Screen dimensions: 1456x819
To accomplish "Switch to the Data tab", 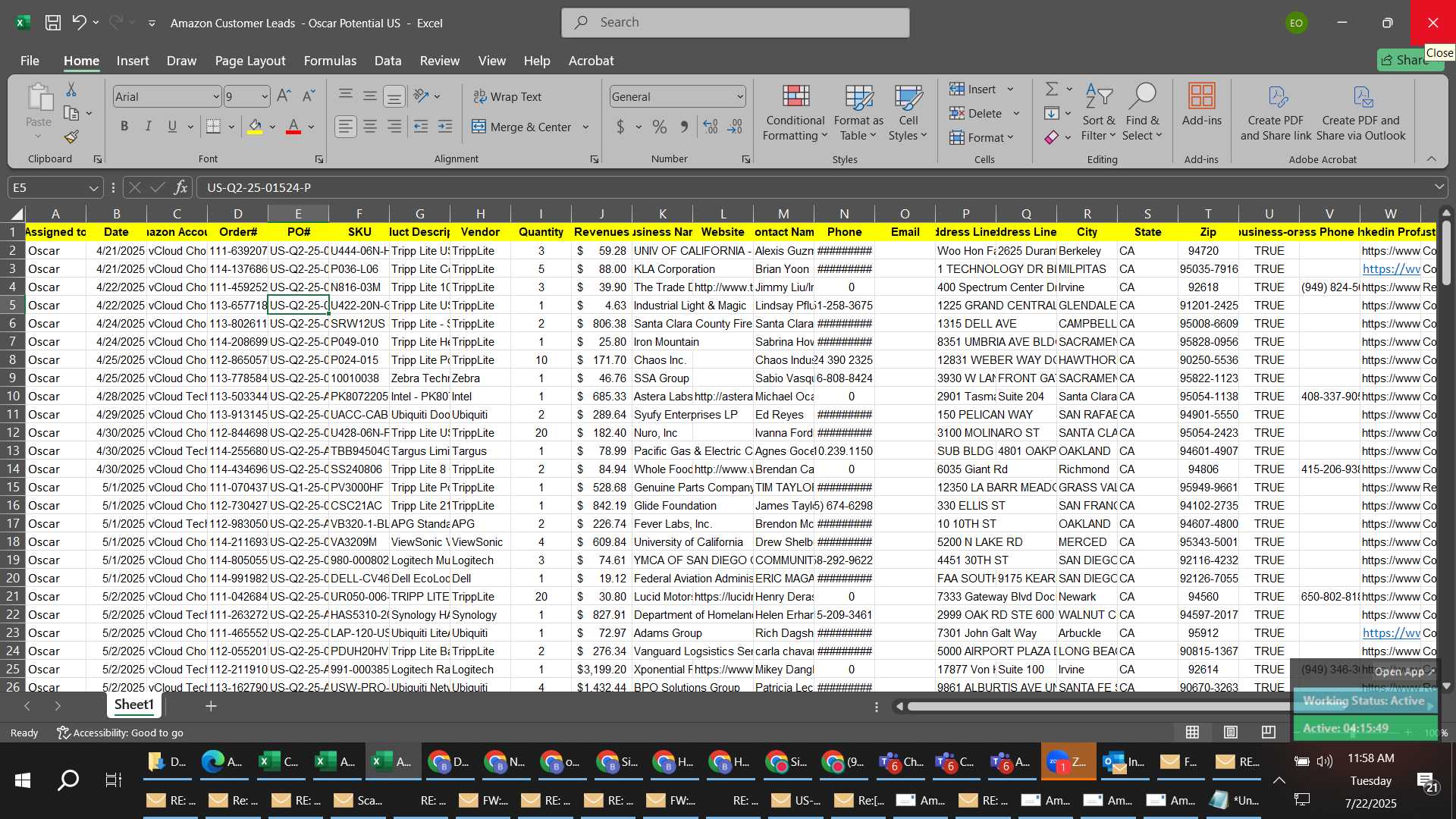I will [x=388, y=61].
